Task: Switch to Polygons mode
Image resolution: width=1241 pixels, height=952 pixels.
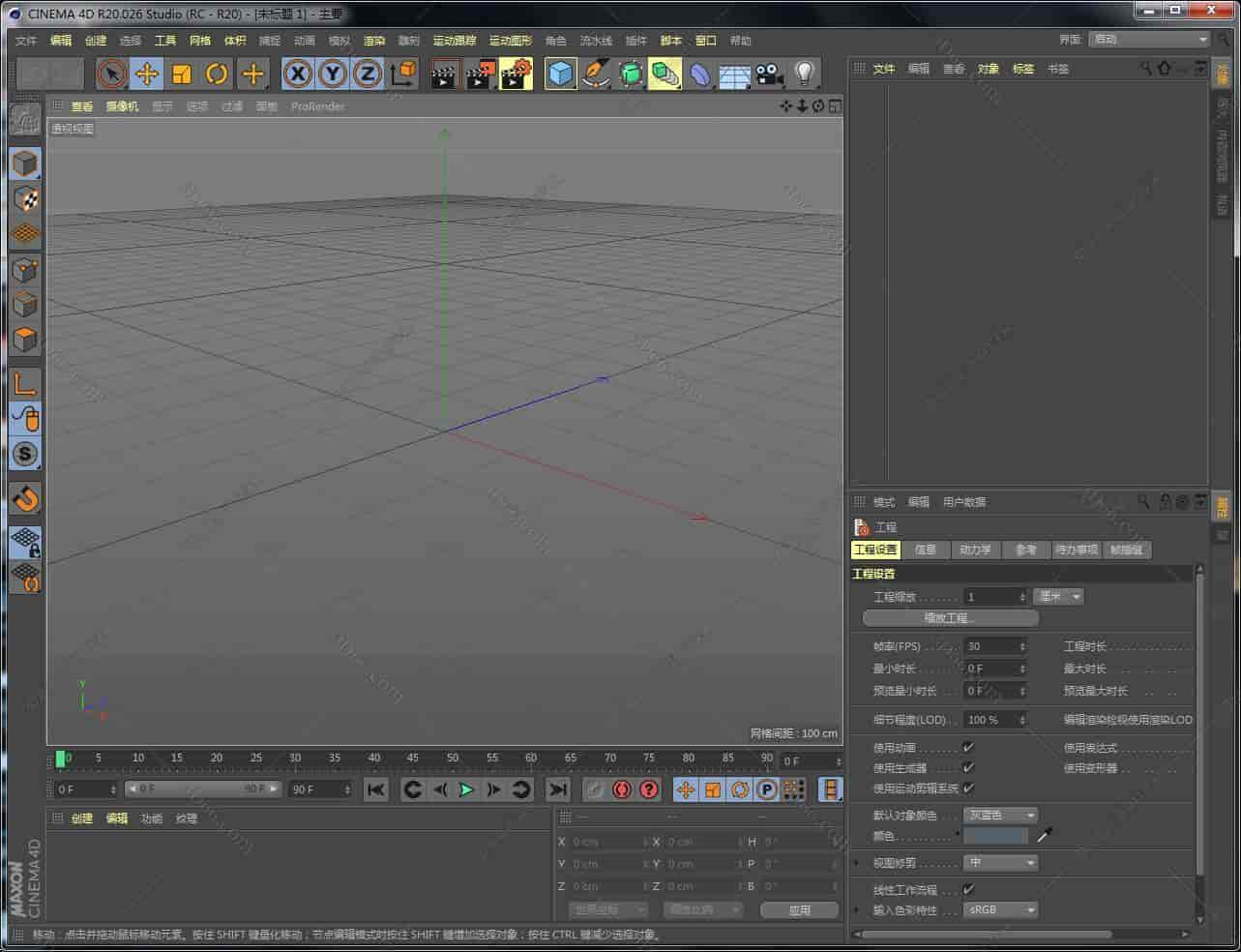Action: (x=25, y=341)
